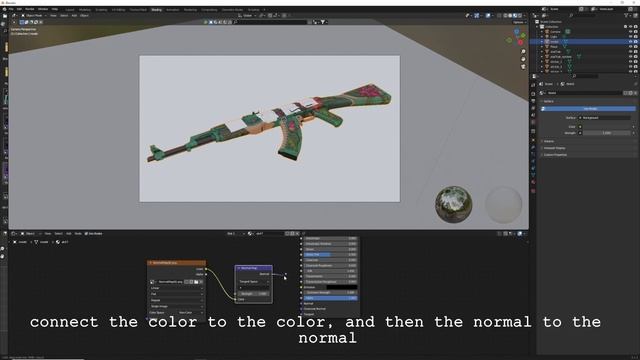Adjust Alpha slider on Principled BSDF
This screenshot has height=360, width=640.
pyautogui.click(x=331, y=298)
